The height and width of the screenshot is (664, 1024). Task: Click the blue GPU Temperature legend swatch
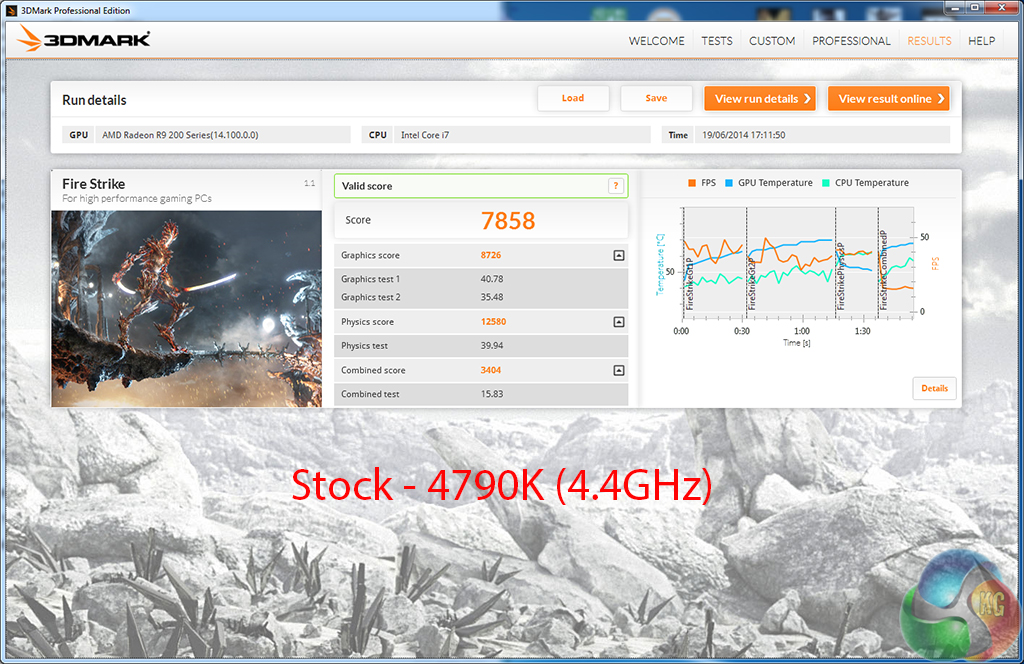pos(729,183)
